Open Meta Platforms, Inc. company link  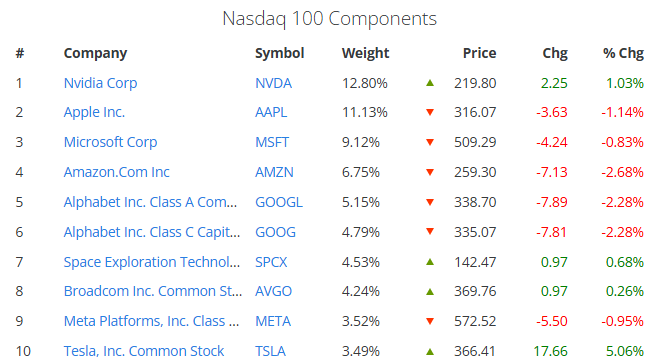(x=151, y=321)
